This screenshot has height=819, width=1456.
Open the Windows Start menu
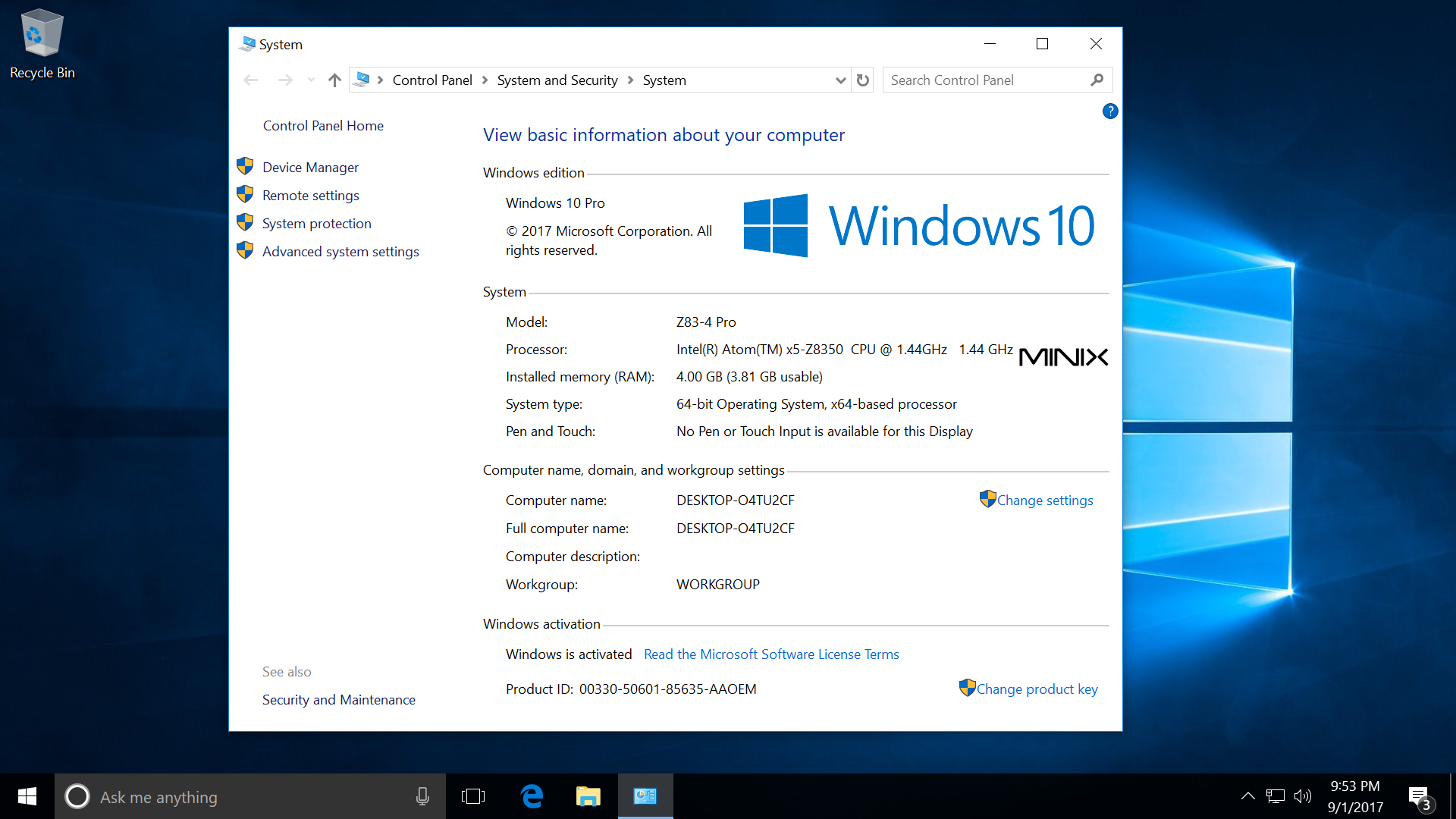[x=27, y=796]
